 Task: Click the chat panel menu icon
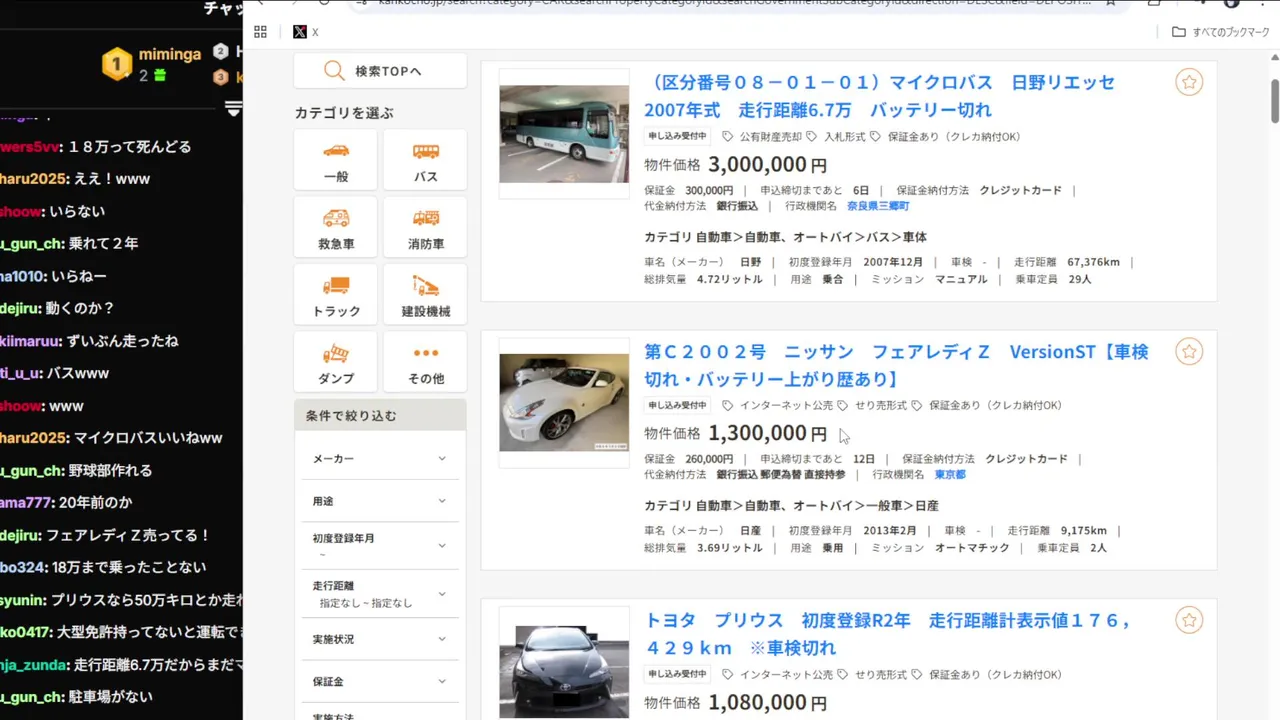pos(233,108)
